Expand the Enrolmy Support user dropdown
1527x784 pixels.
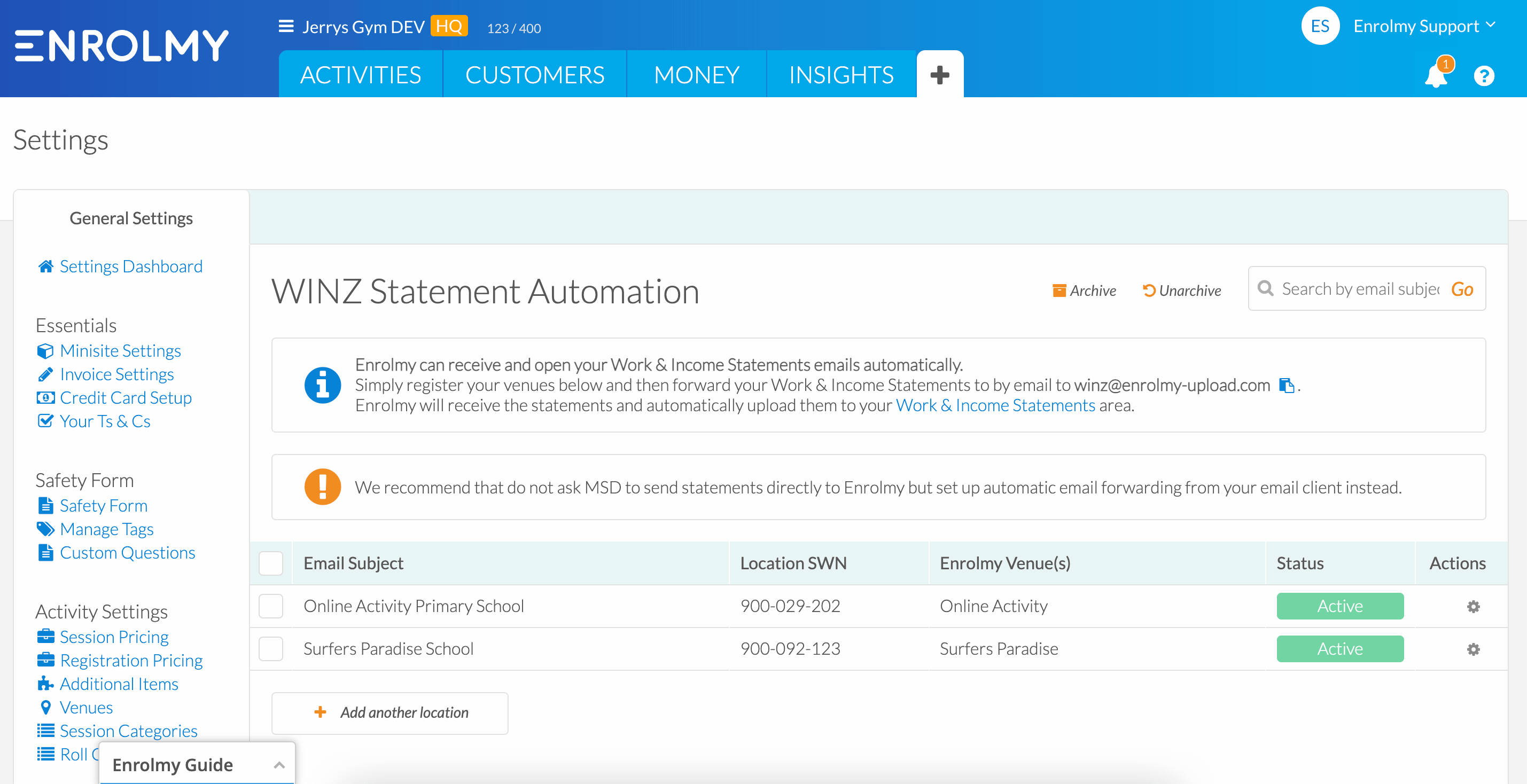[x=1424, y=26]
